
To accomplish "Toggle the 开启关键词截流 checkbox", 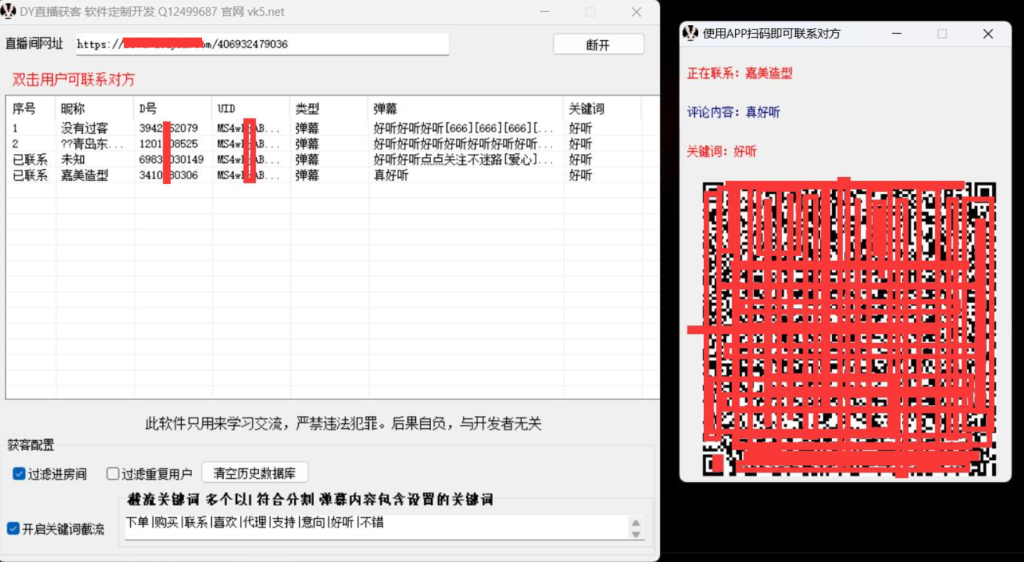I will tap(13, 528).
